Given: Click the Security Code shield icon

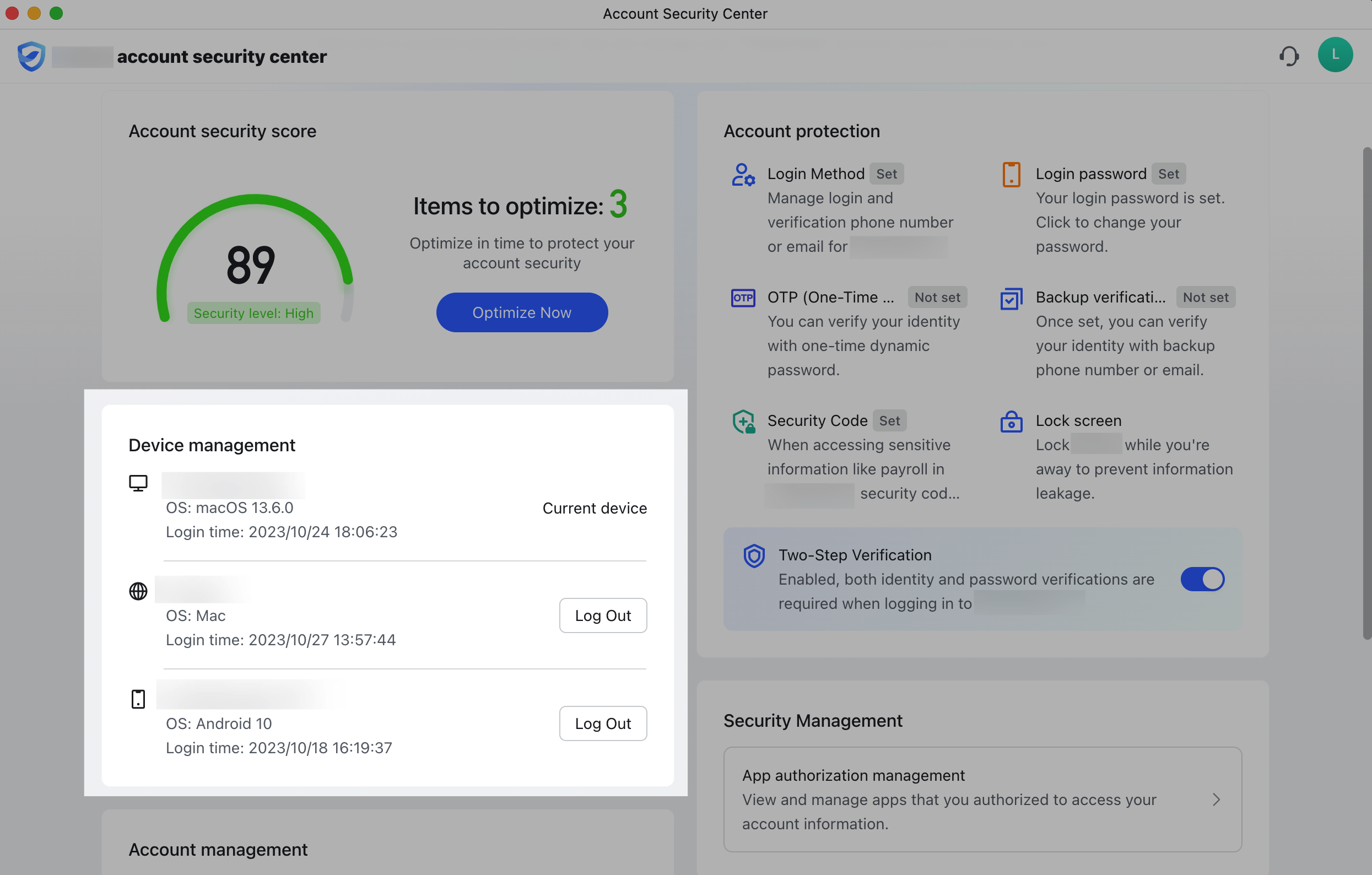Looking at the screenshot, I should 743,422.
